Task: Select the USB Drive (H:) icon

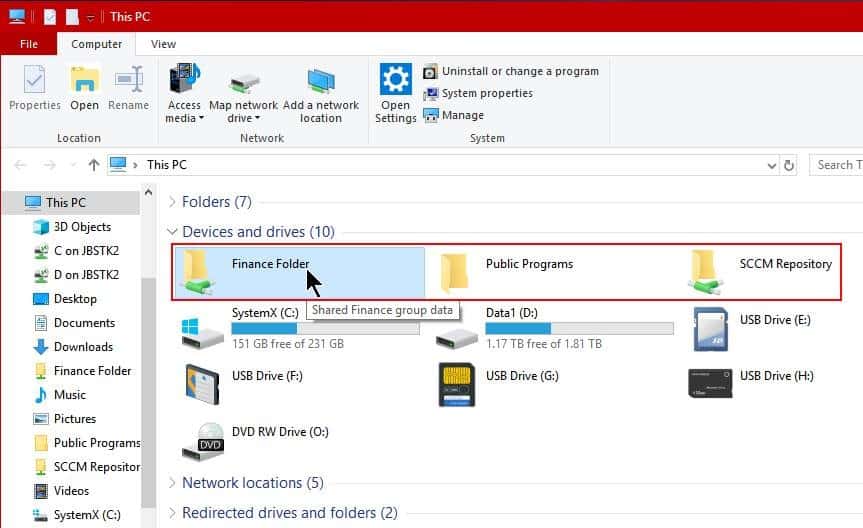Action: pos(710,384)
